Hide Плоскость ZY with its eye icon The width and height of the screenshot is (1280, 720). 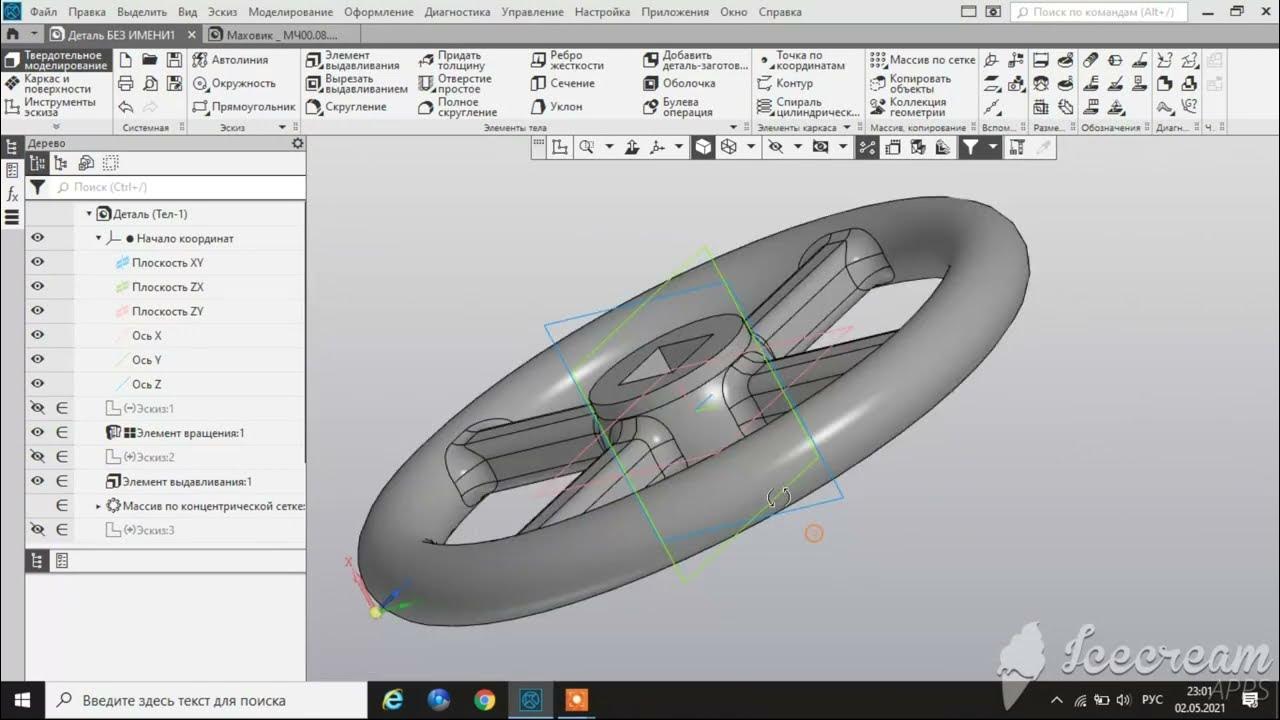coord(38,311)
